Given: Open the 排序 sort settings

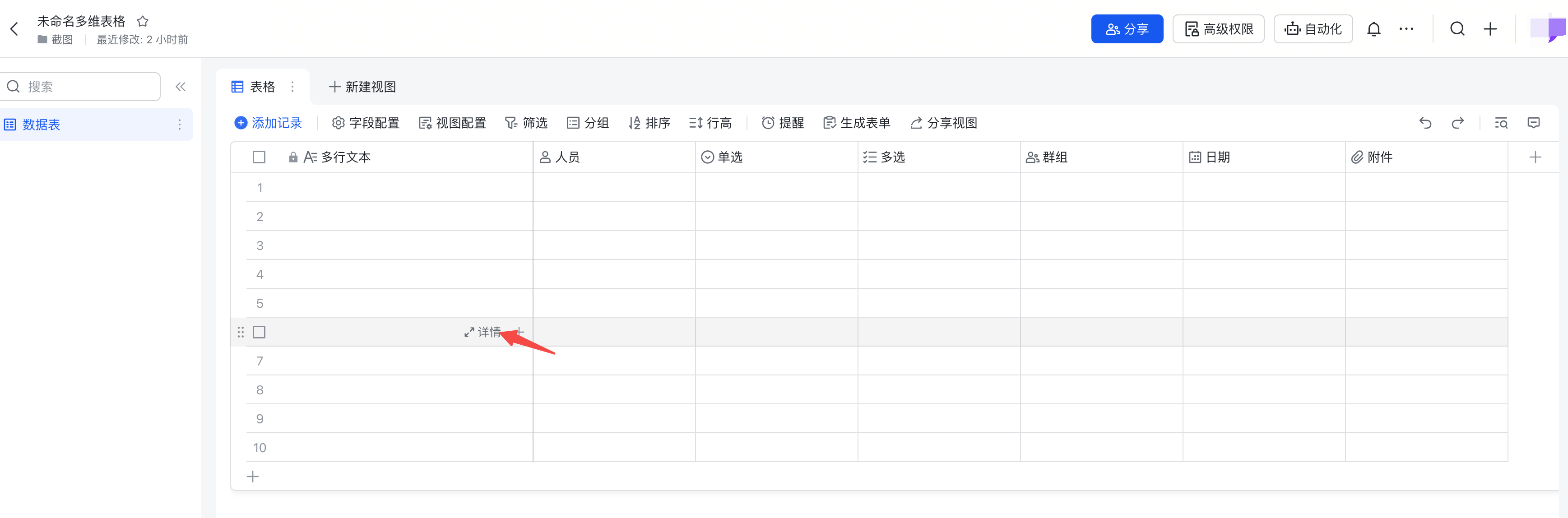Looking at the screenshot, I should click(649, 122).
